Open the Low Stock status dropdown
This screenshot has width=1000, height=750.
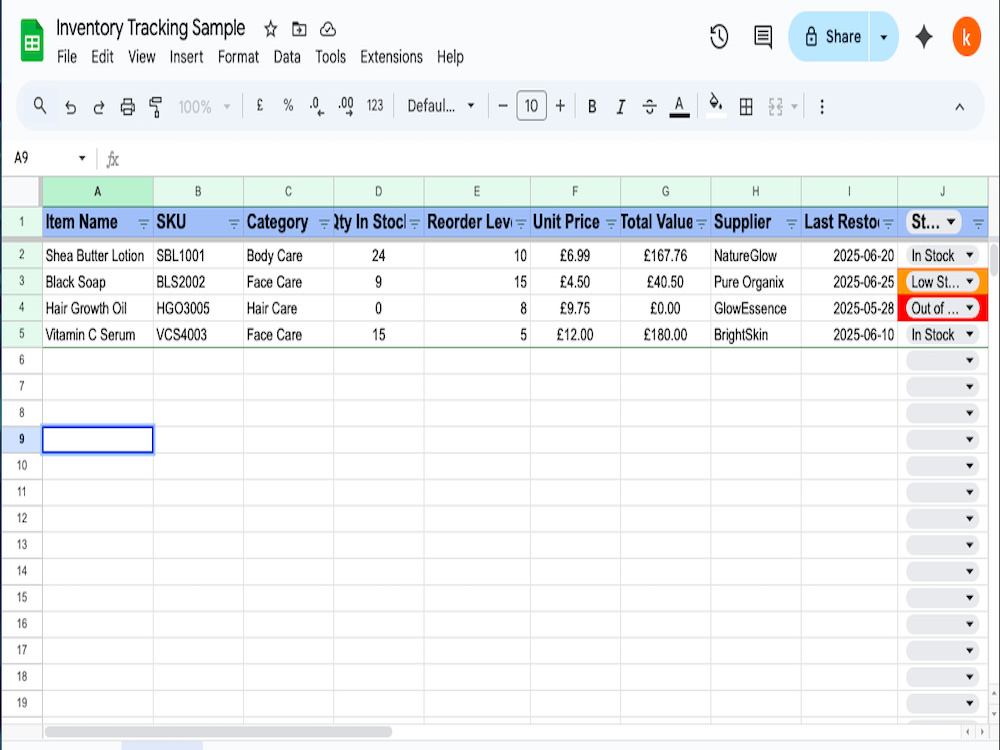tap(942, 282)
